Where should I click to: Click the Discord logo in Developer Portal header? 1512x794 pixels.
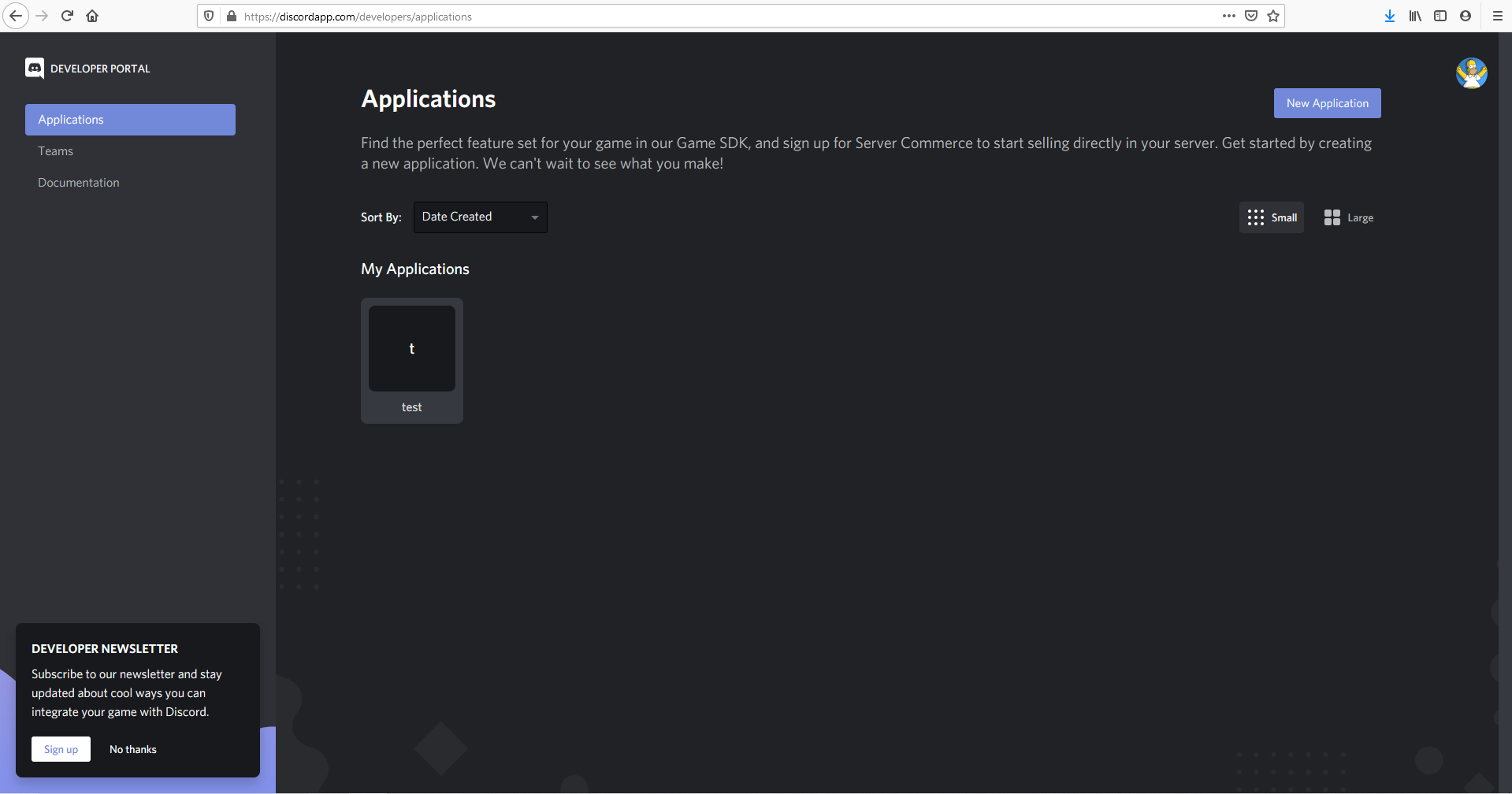(35, 69)
